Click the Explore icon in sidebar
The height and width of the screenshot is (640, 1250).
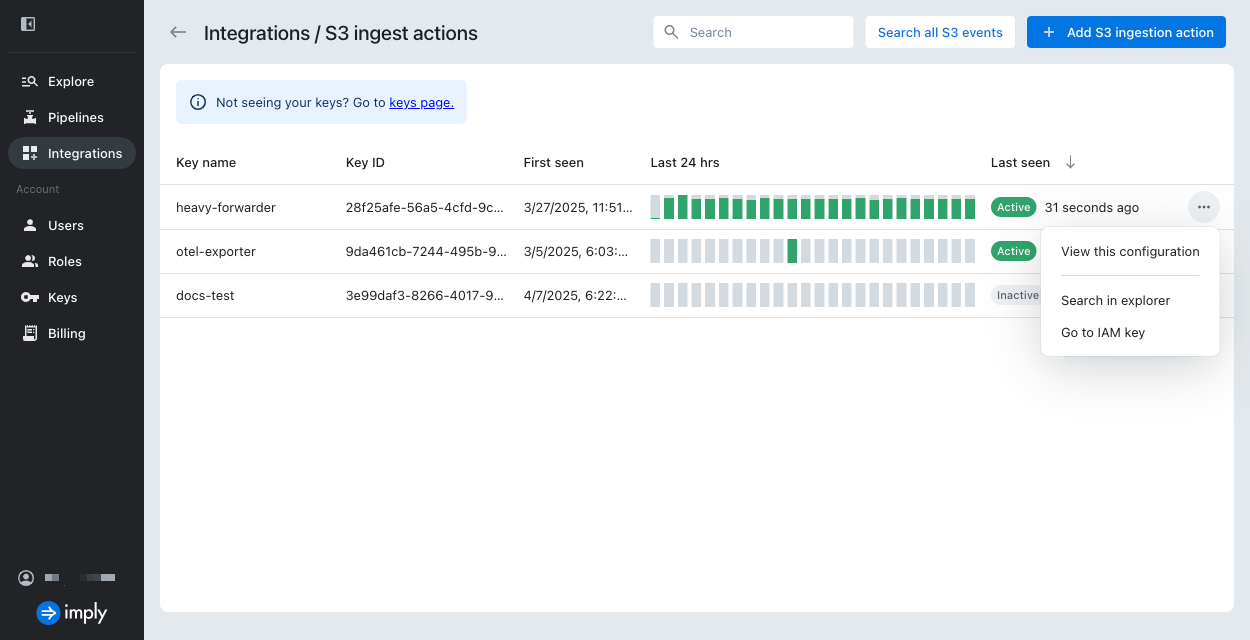pyautogui.click(x=29, y=81)
